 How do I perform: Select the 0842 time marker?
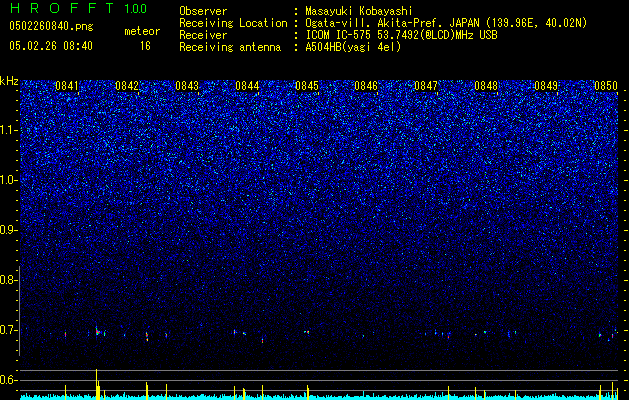point(126,86)
